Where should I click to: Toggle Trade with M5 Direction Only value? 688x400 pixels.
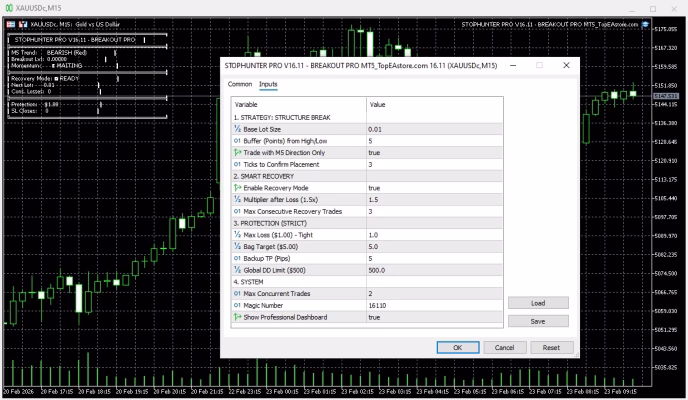(x=434, y=153)
